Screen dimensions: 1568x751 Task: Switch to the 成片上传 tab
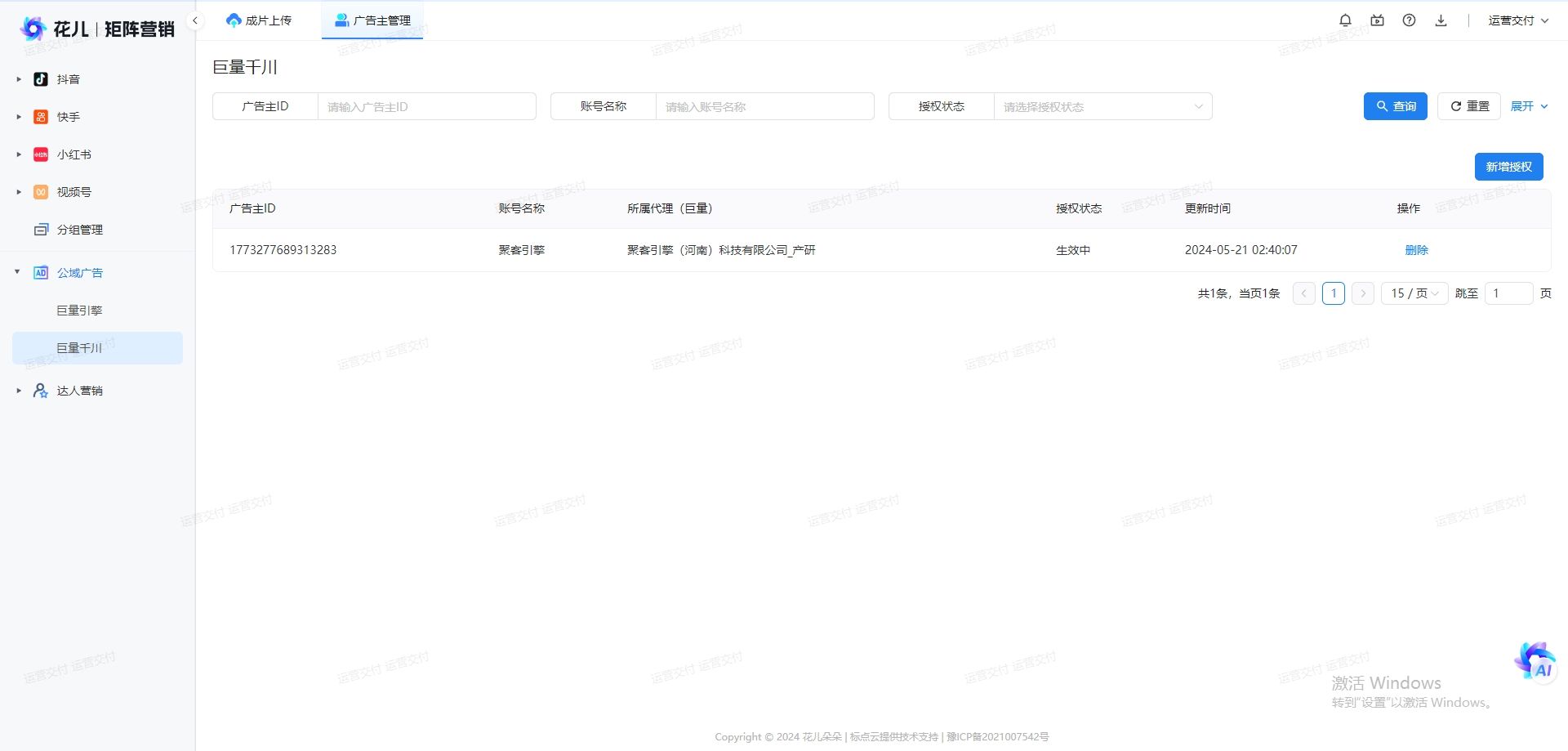click(x=260, y=20)
